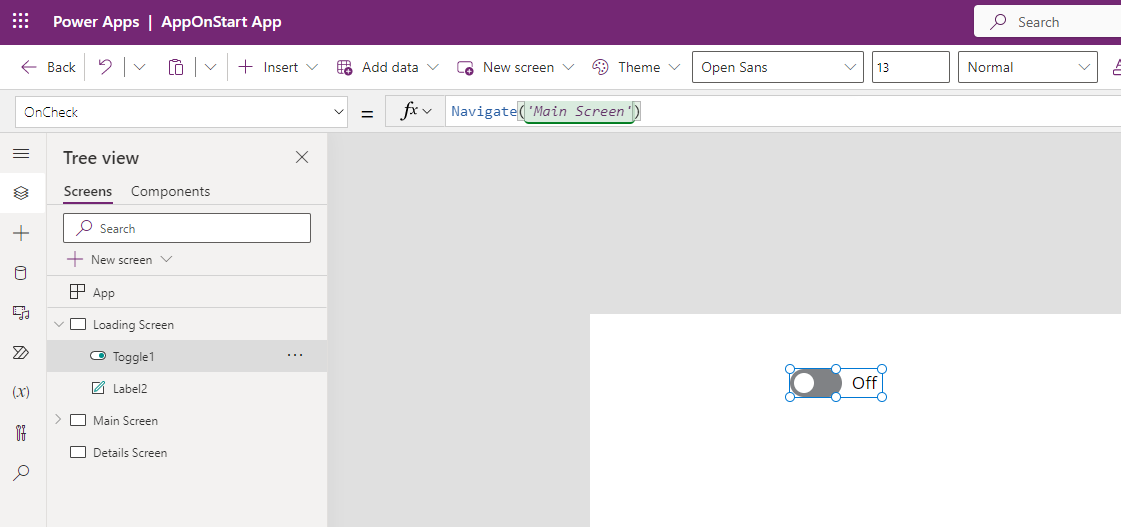1121x527 pixels.
Task: Click the Tree view search field
Action: (x=187, y=228)
